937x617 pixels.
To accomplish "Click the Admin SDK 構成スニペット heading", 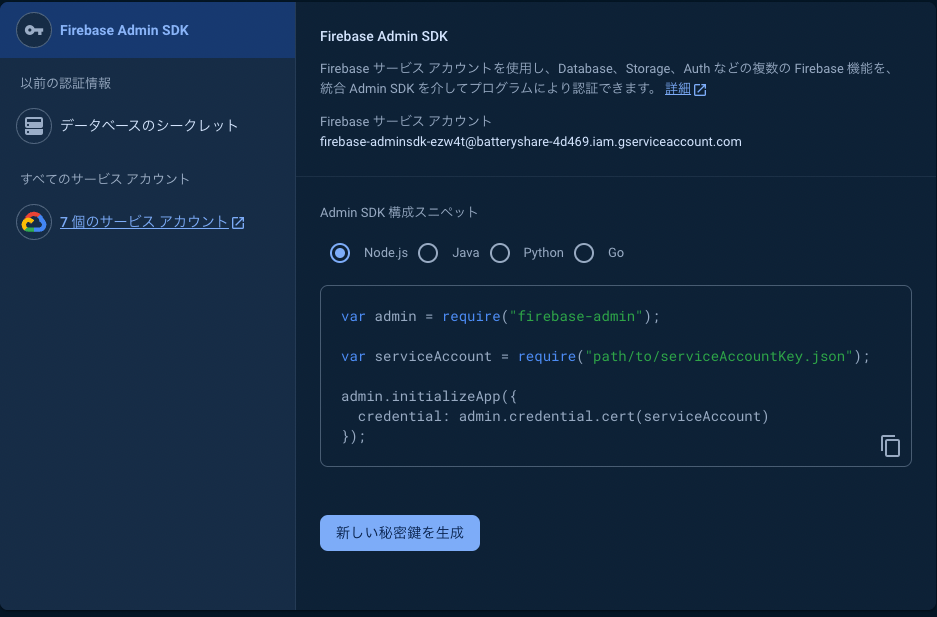I will (399, 213).
